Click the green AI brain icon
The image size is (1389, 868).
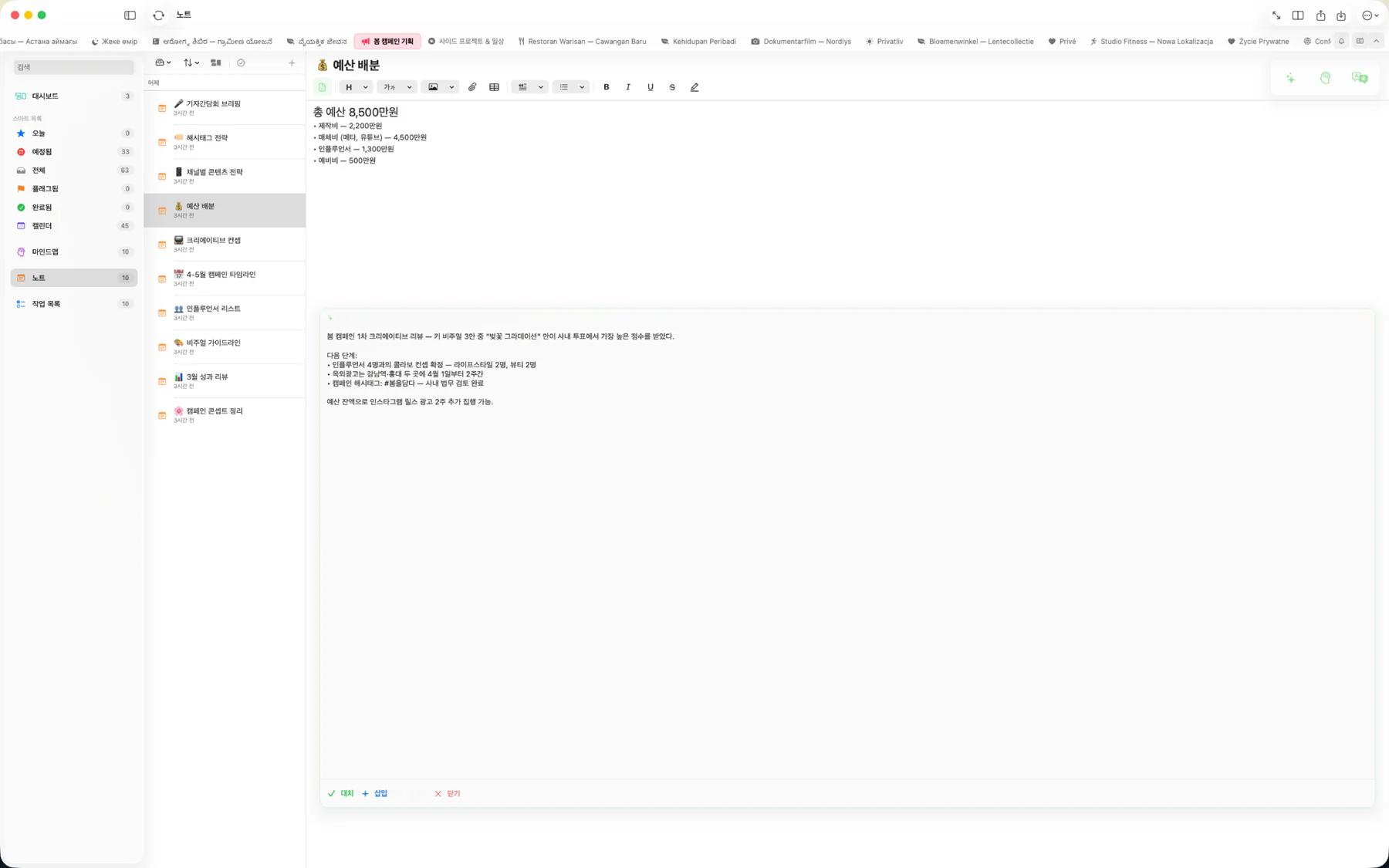point(1325,78)
